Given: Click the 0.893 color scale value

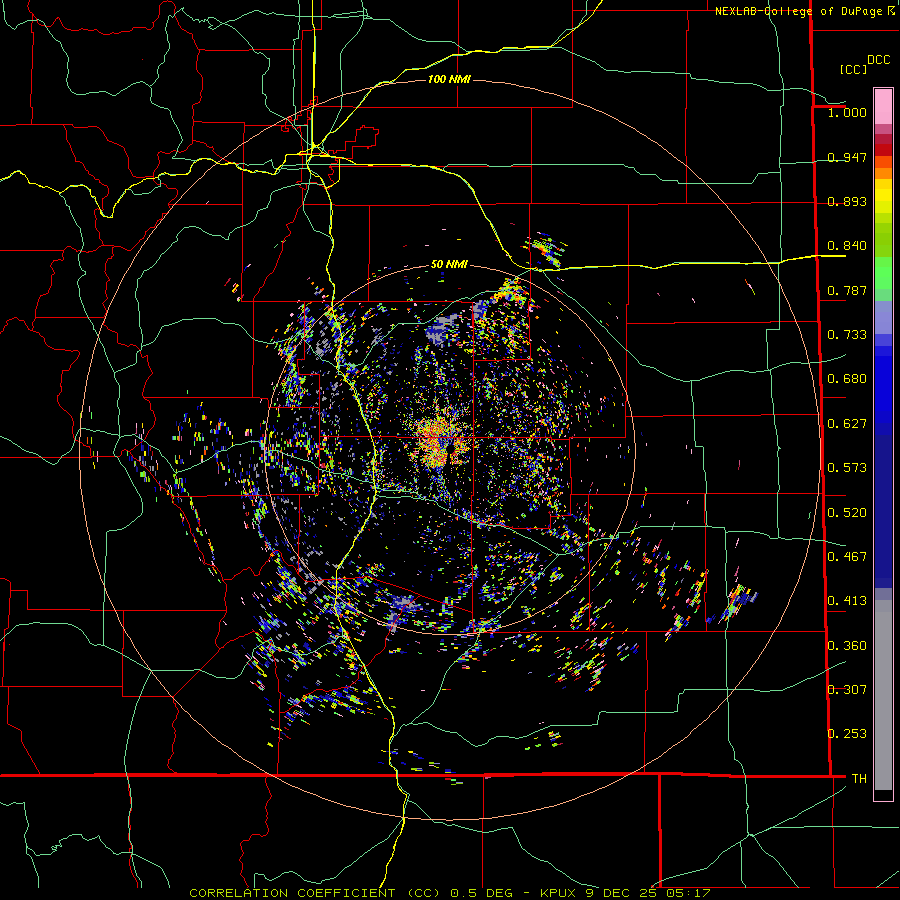Looking at the screenshot, I should click(x=847, y=201).
